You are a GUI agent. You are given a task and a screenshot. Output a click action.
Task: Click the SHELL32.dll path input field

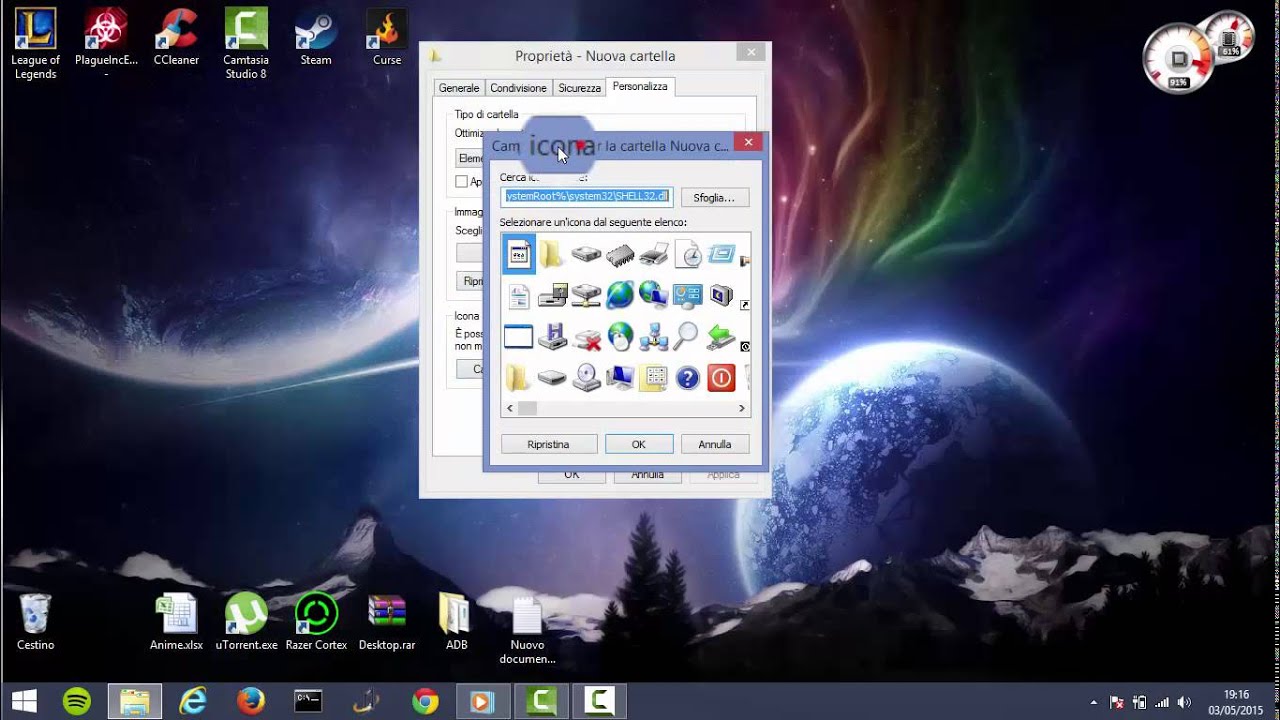tap(586, 197)
